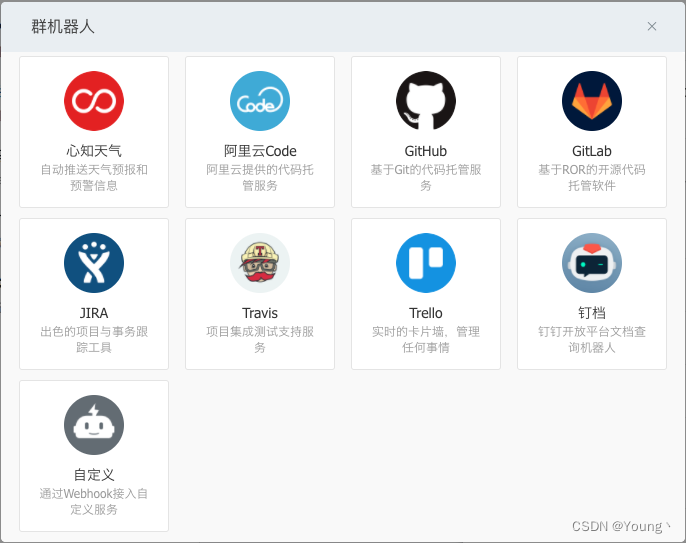
Task: Click description 通过Webhook接入自定义服务
Action: [x=94, y=501]
